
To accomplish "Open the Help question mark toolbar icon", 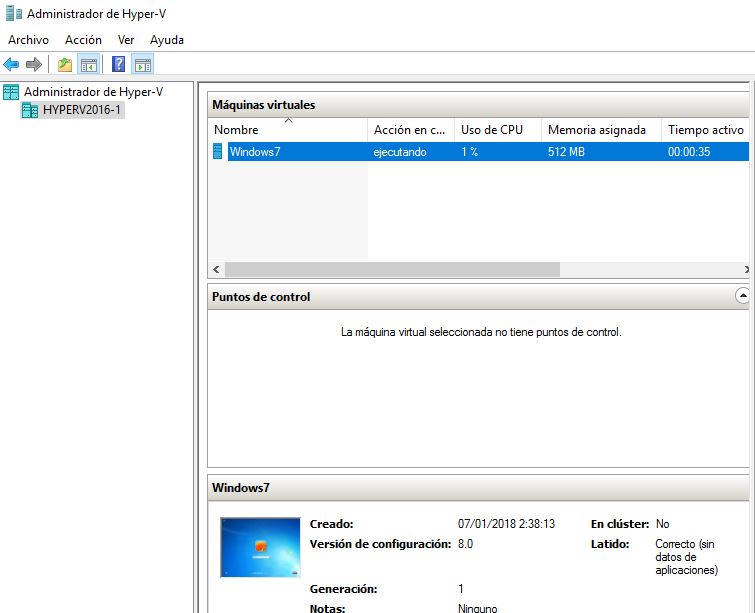I will pyautogui.click(x=118, y=64).
